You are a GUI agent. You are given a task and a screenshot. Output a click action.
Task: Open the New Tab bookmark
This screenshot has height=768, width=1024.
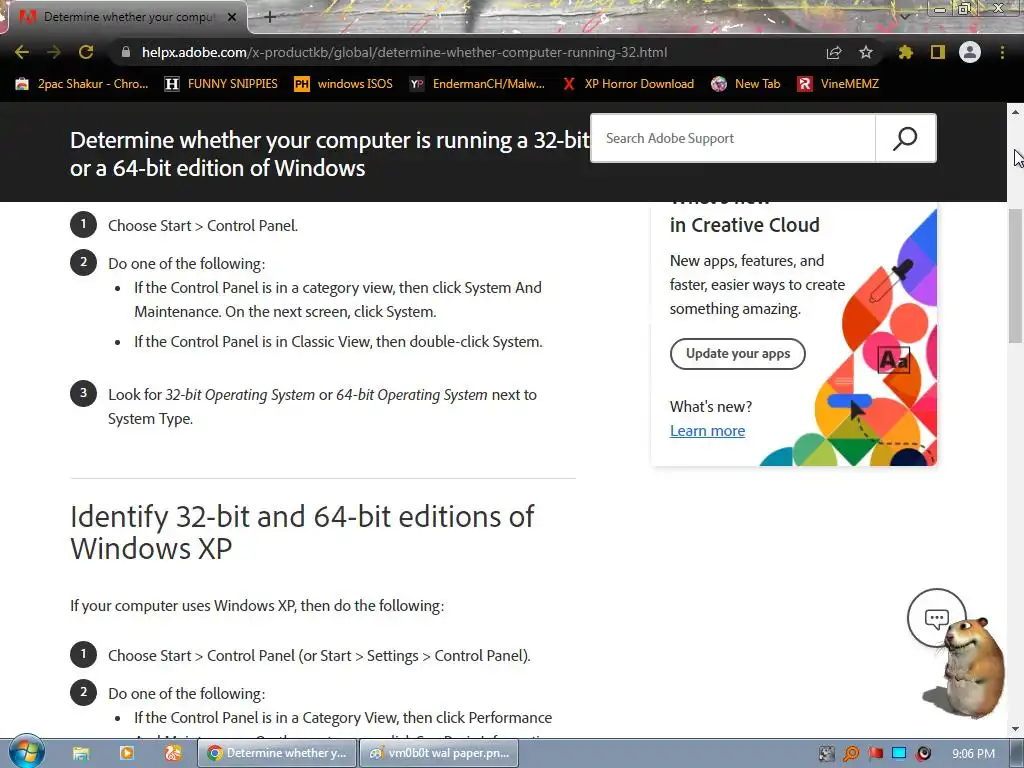[x=746, y=84]
